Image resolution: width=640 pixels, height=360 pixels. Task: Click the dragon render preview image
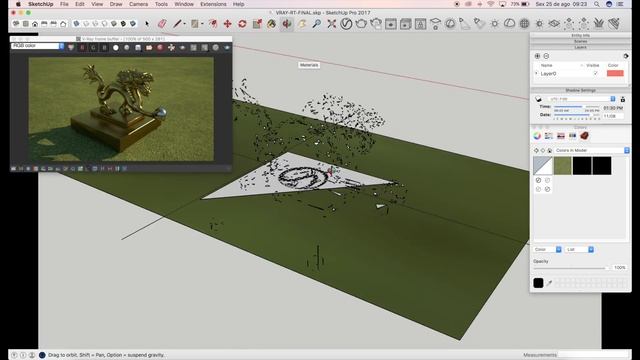121,109
